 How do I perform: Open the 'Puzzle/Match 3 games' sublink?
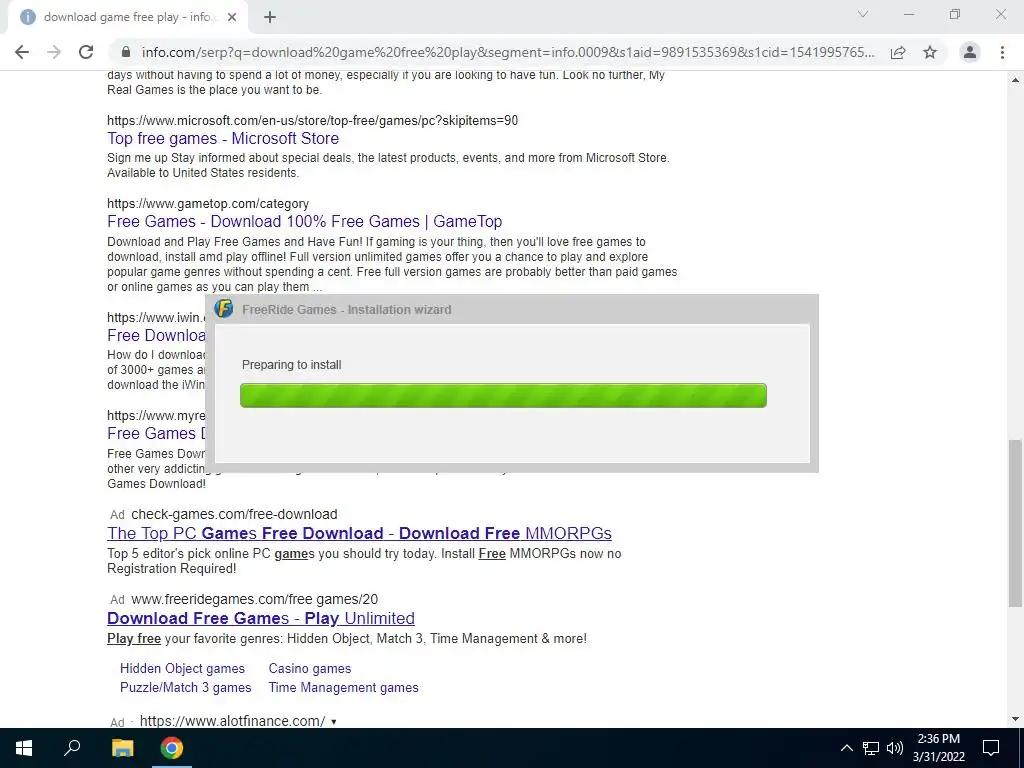tap(185, 688)
